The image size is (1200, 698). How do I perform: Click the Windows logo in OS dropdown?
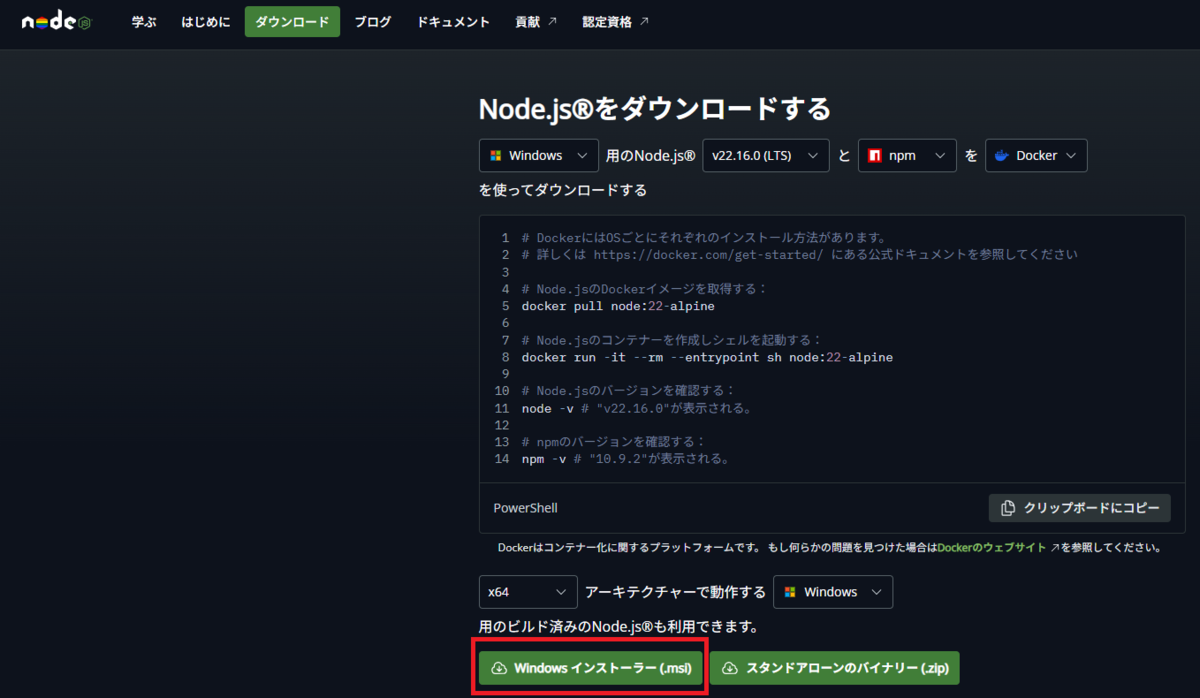pyautogui.click(x=495, y=156)
